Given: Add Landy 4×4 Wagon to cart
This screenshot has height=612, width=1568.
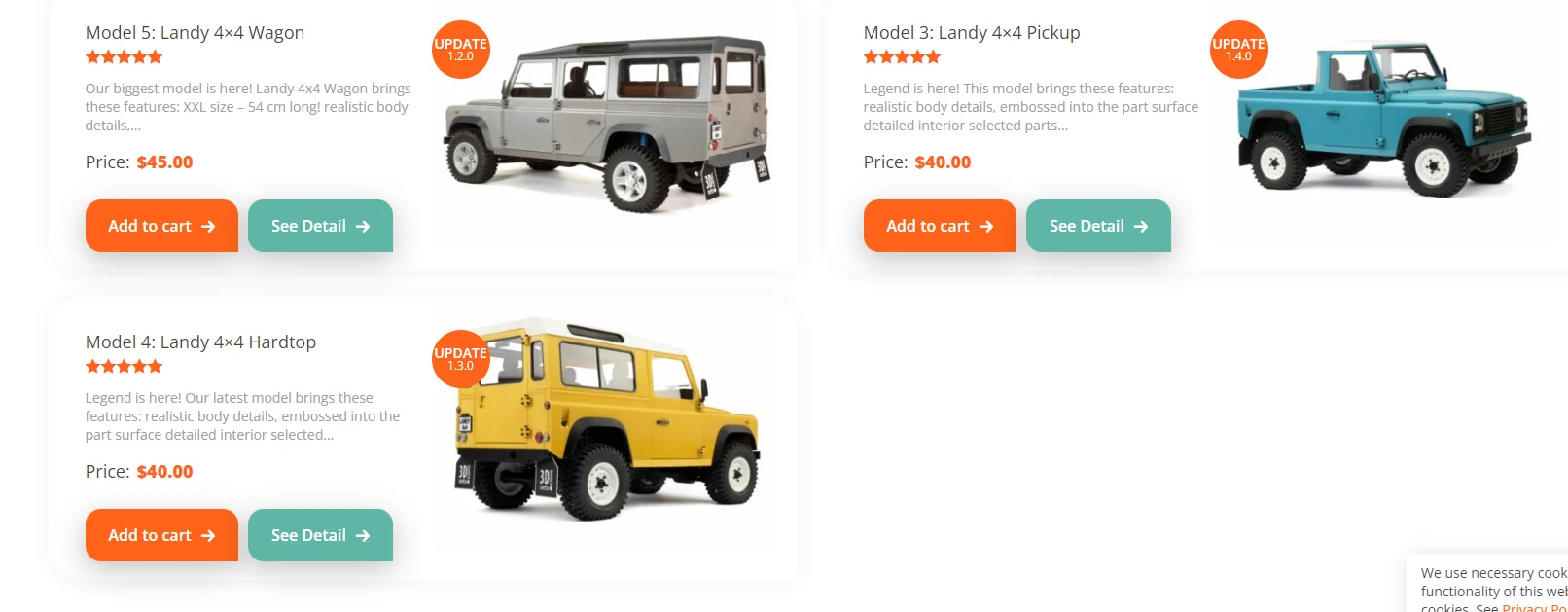Looking at the screenshot, I should click(x=161, y=226).
